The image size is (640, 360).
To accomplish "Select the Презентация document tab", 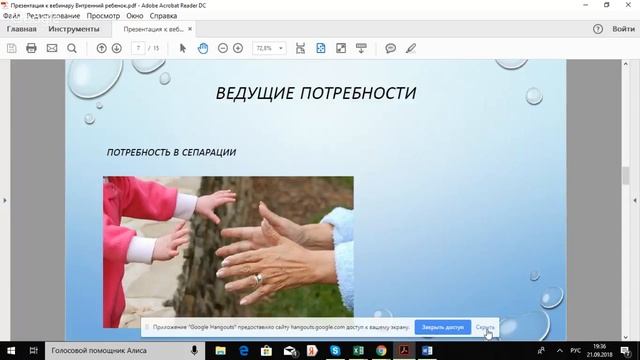I will coord(153,29).
